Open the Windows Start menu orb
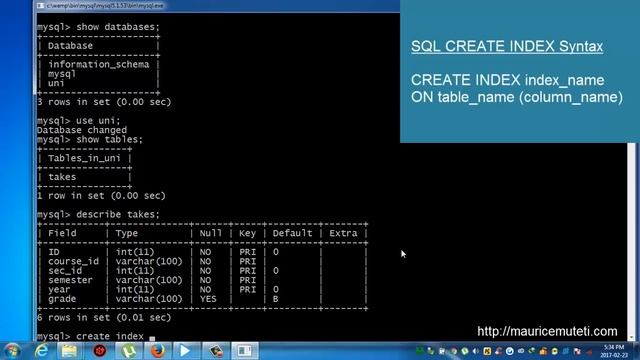Image resolution: width=640 pixels, height=360 pixels. click(12, 351)
